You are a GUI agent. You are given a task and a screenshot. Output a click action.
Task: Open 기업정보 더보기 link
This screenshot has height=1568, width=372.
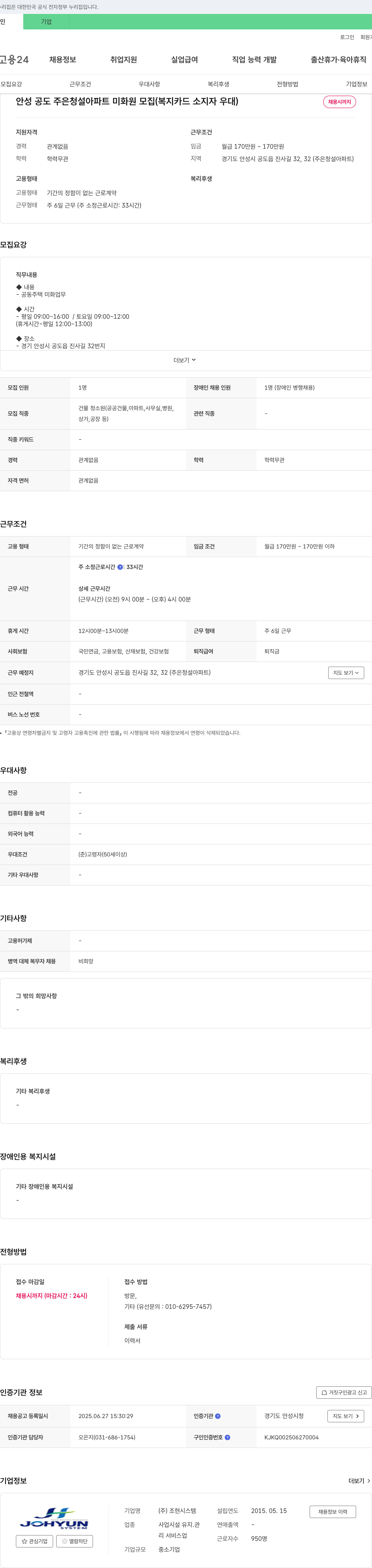359,1481
